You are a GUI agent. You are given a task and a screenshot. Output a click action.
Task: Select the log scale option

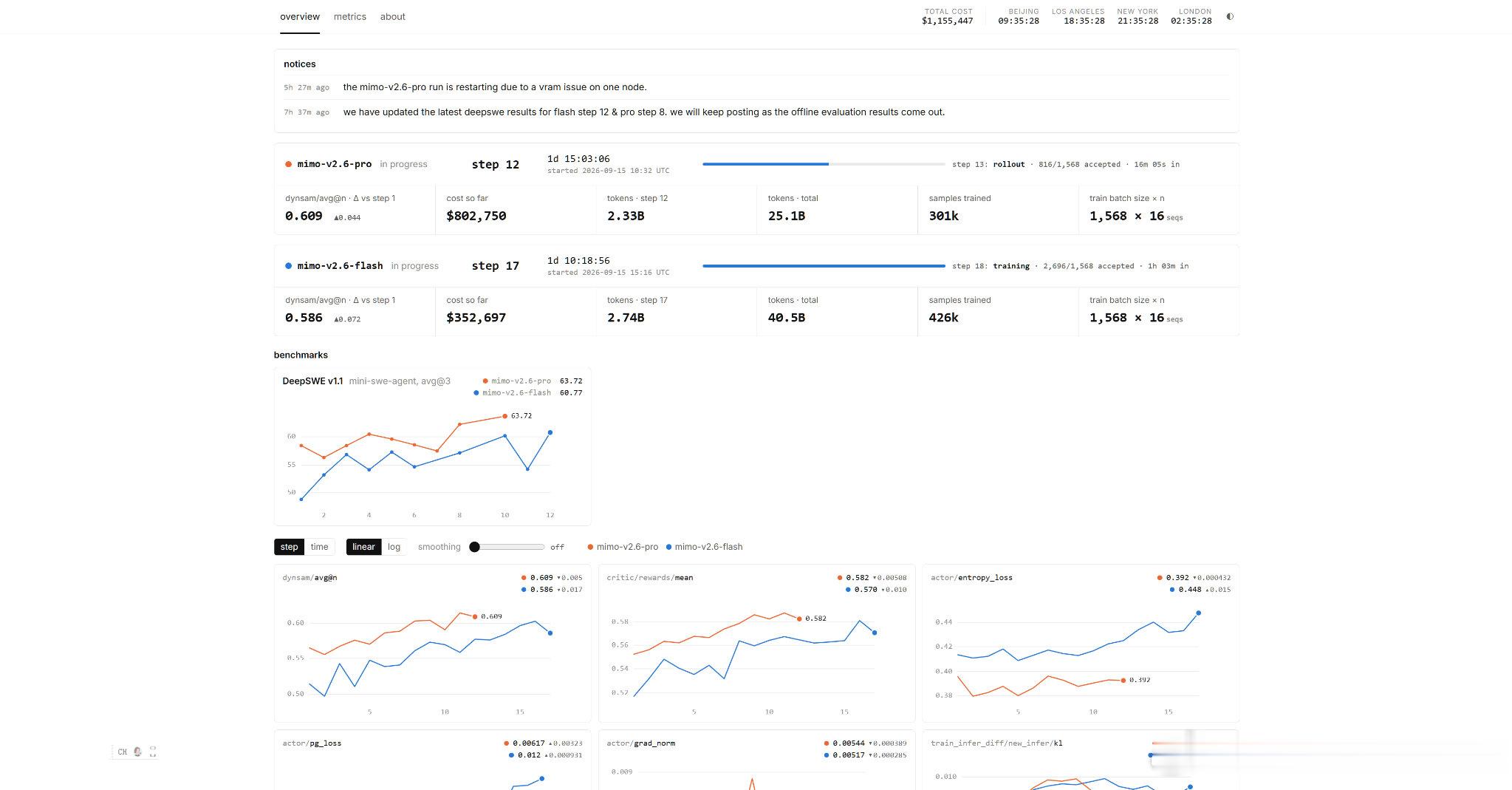394,547
